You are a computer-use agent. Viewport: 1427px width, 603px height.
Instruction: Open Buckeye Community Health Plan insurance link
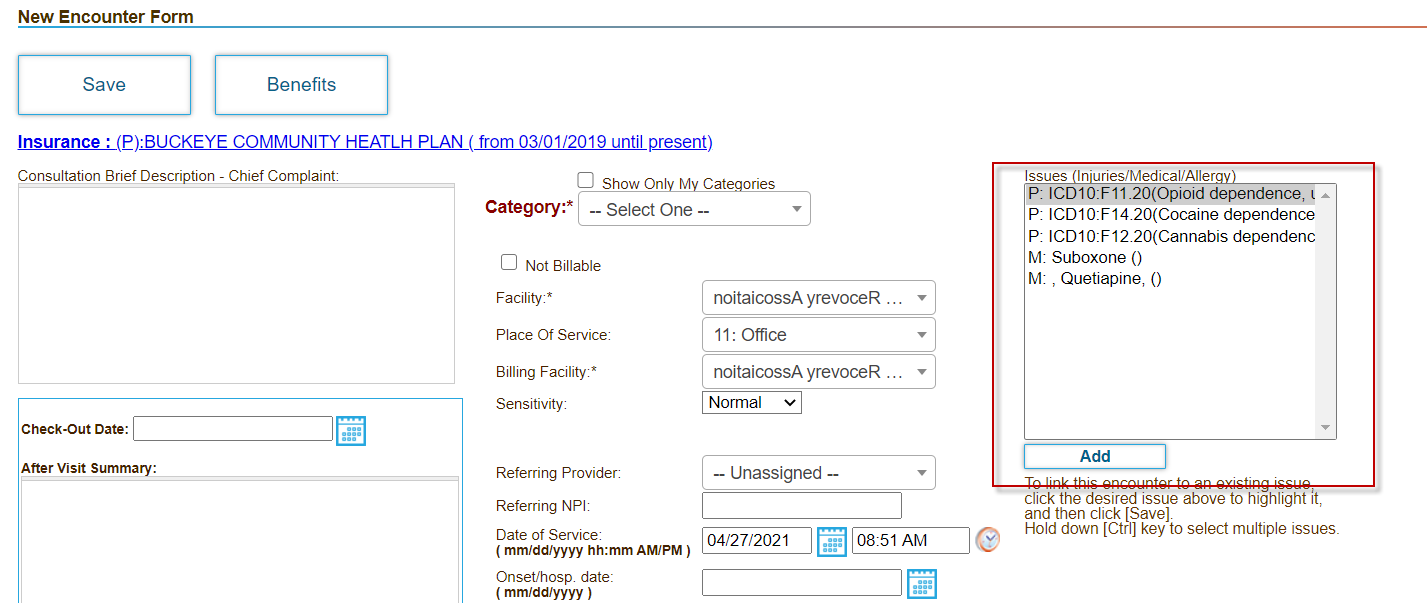(414, 142)
